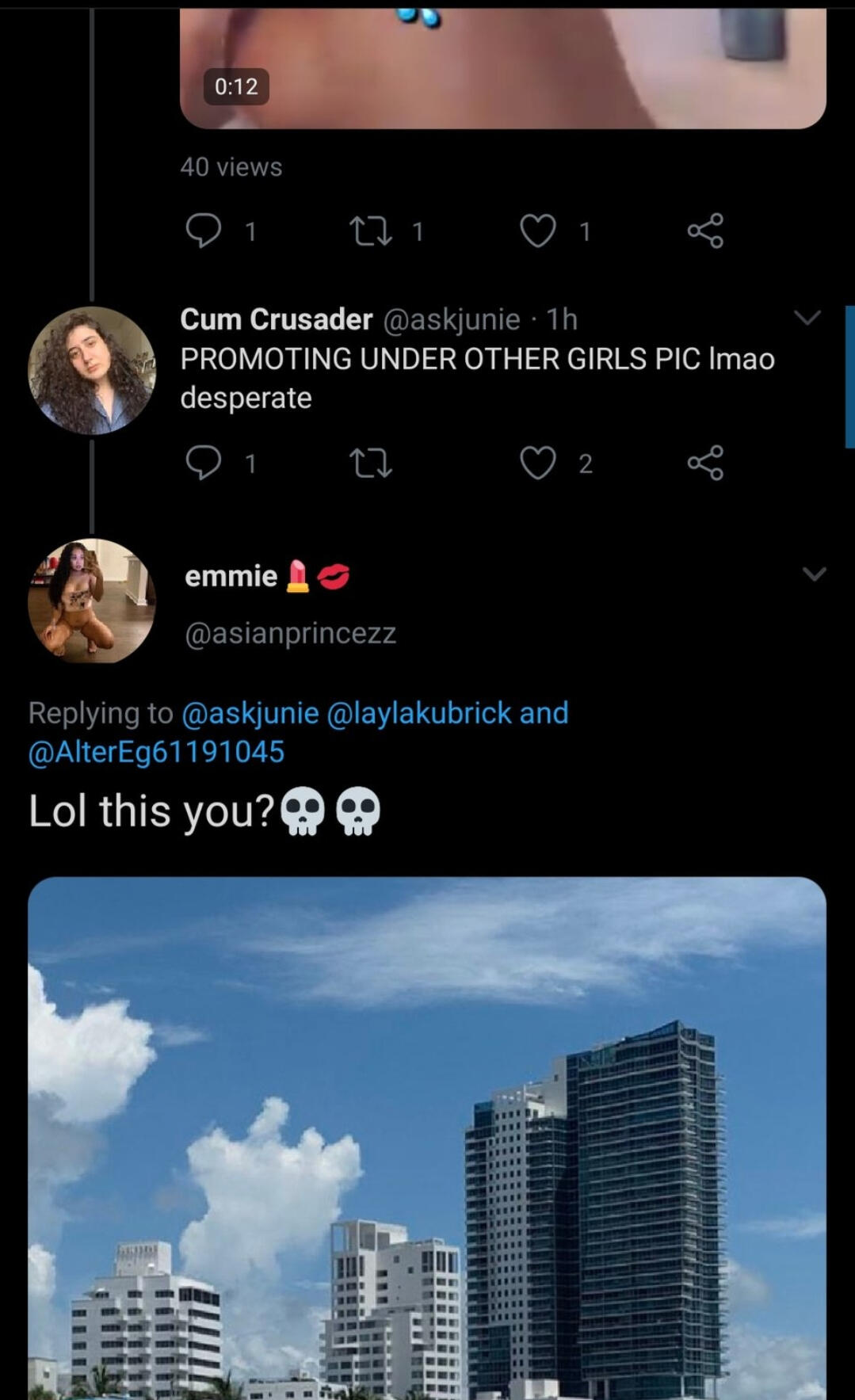Image resolution: width=855 pixels, height=1400 pixels.
Task: Expand options chevron on @askjunie's tweet
Action: coord(807,318)
